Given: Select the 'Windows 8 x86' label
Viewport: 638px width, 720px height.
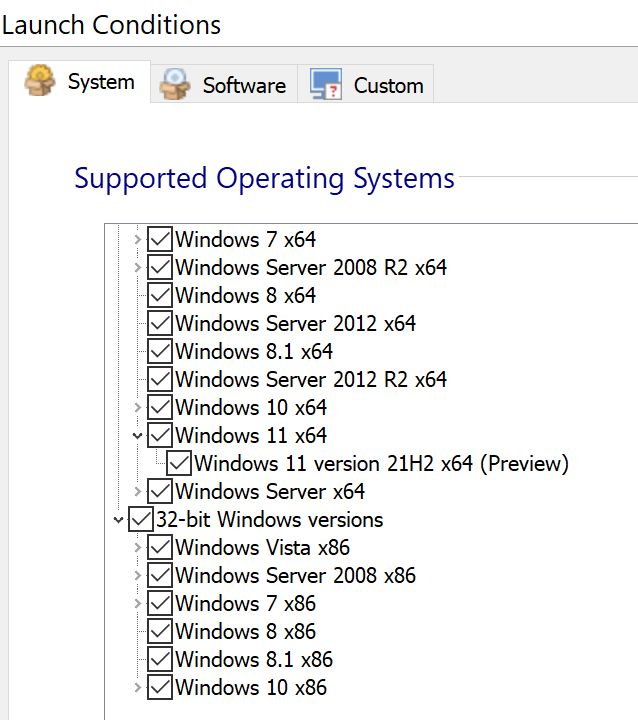Looking at the screenshot, I should point(246,631).
